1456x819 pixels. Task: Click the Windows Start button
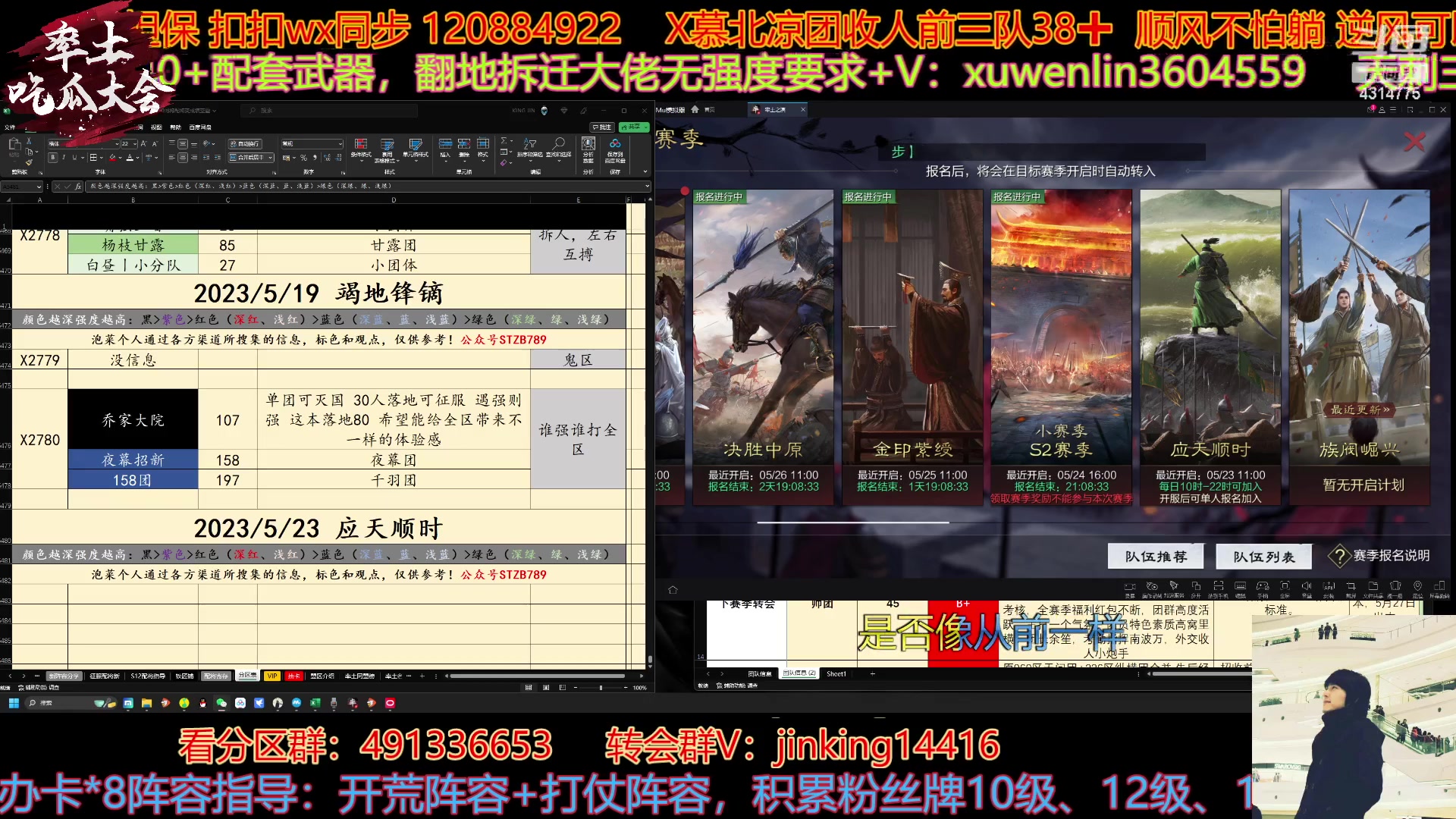(14, 703)
